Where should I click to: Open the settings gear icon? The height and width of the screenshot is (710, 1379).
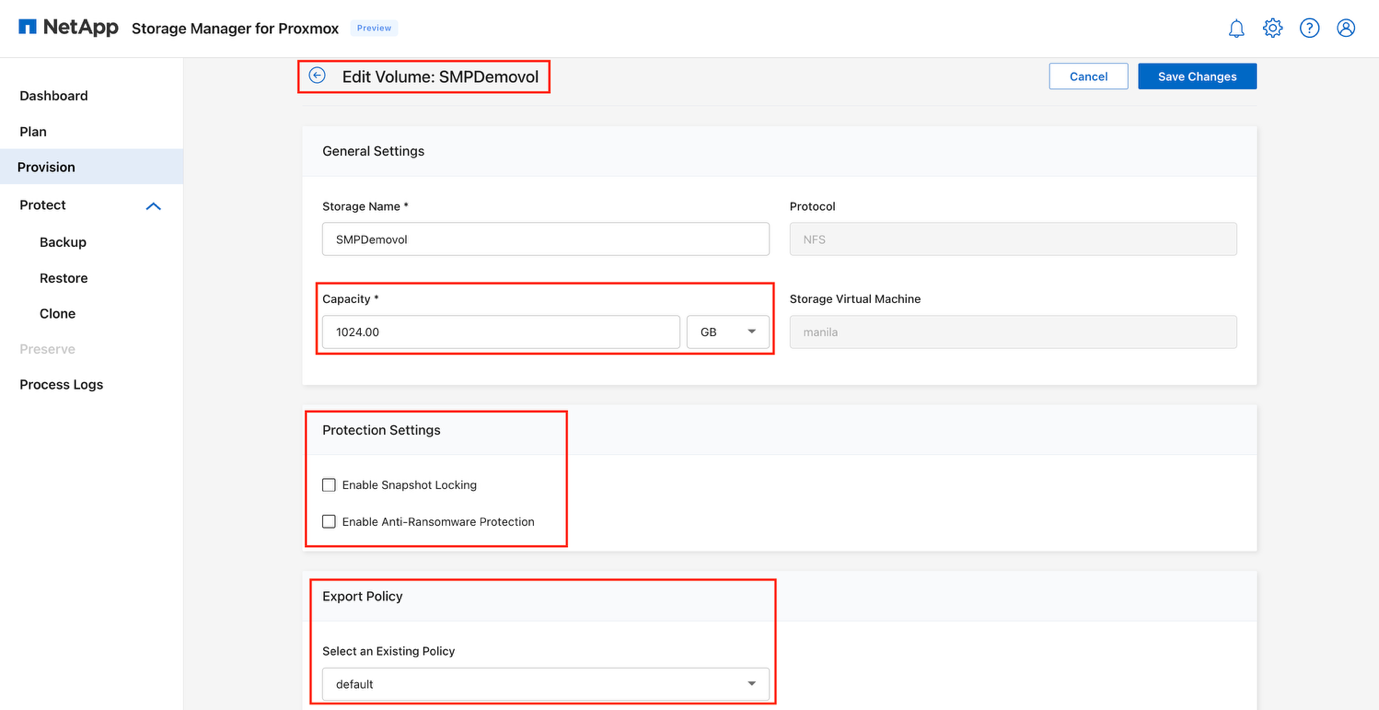click(1272, 28)
